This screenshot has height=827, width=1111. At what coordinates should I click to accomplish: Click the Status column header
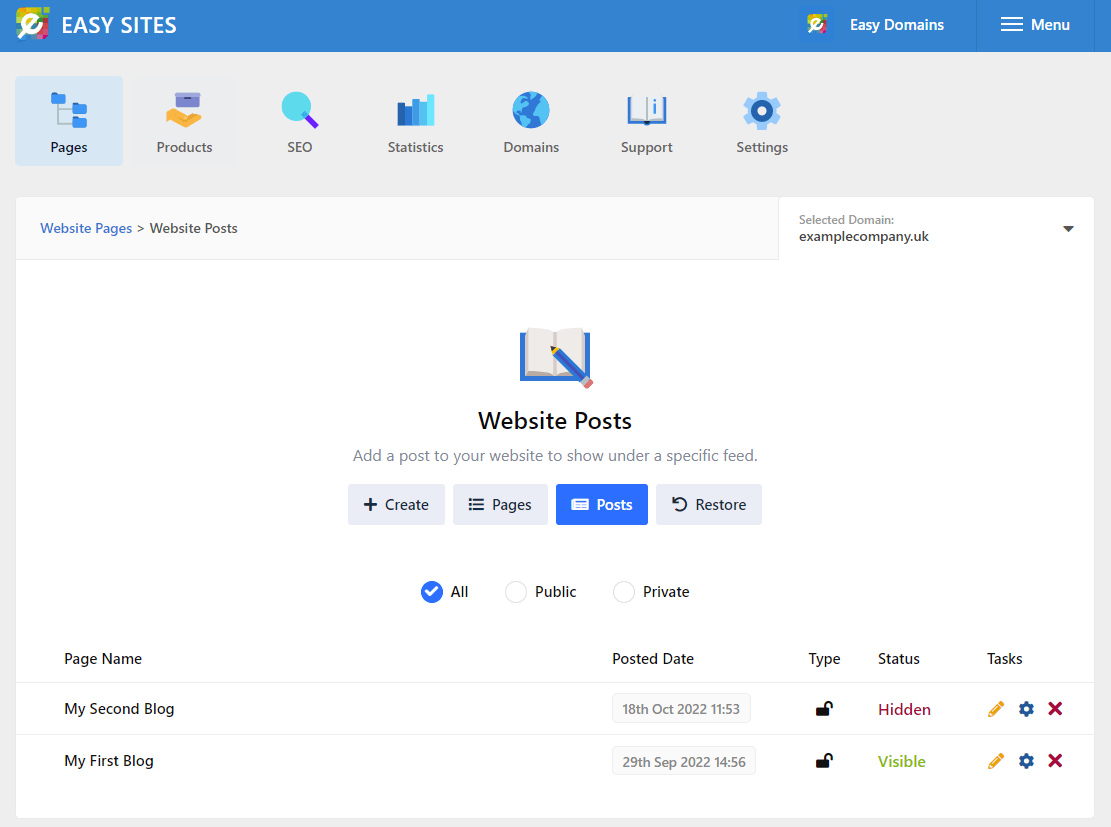coord(898,659)
